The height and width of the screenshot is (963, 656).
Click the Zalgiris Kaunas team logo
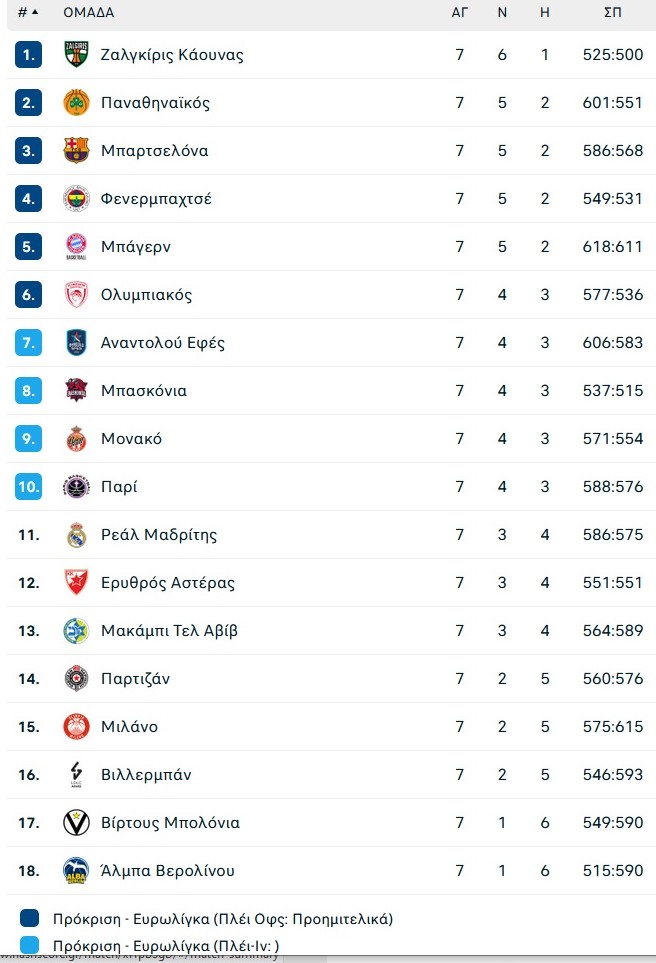(76, 54)
